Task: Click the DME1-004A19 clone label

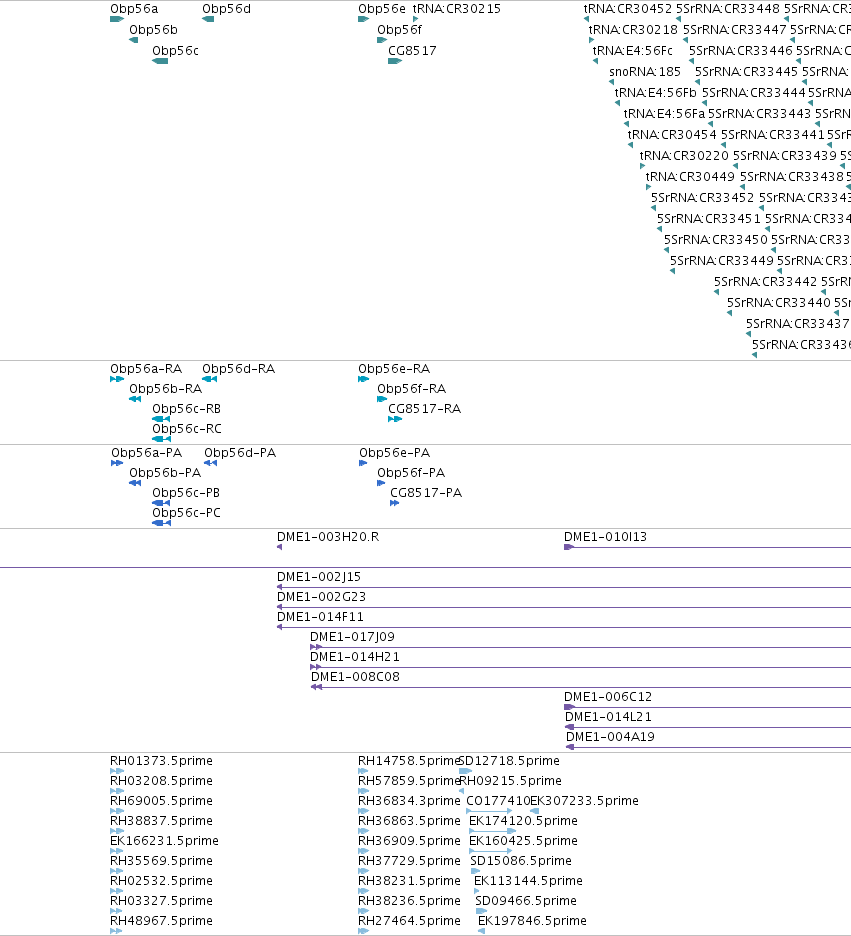Action: [x=610, y=737]
